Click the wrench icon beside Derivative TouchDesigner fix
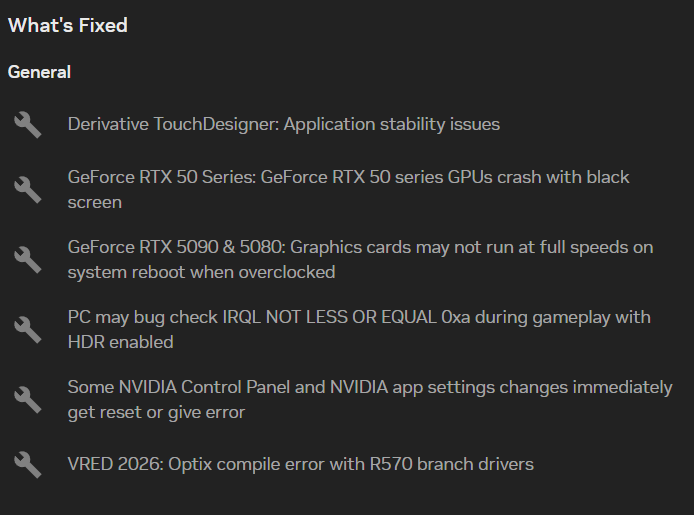This screenshot has width=694, height=515. (28, 125)
